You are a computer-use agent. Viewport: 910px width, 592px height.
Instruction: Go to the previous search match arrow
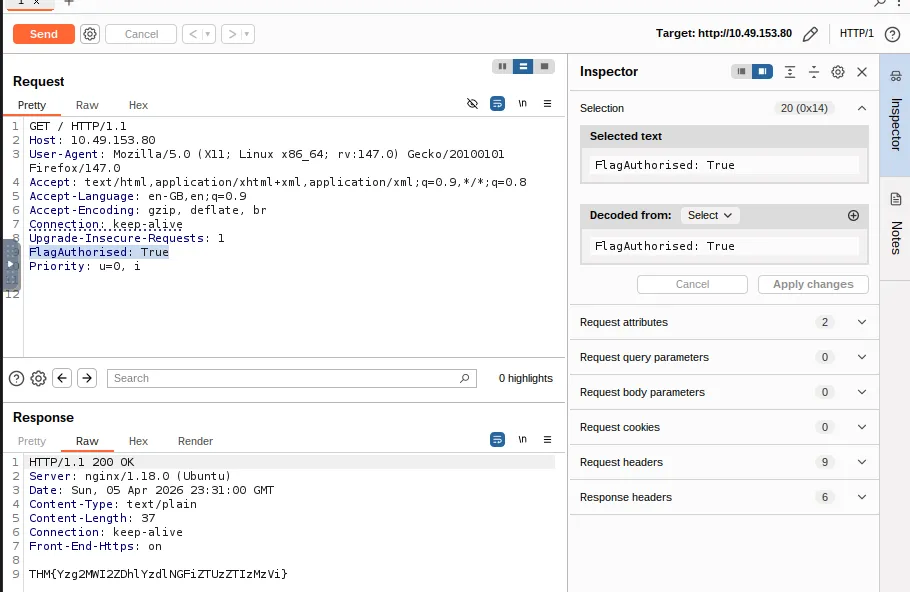coord(62,378)
